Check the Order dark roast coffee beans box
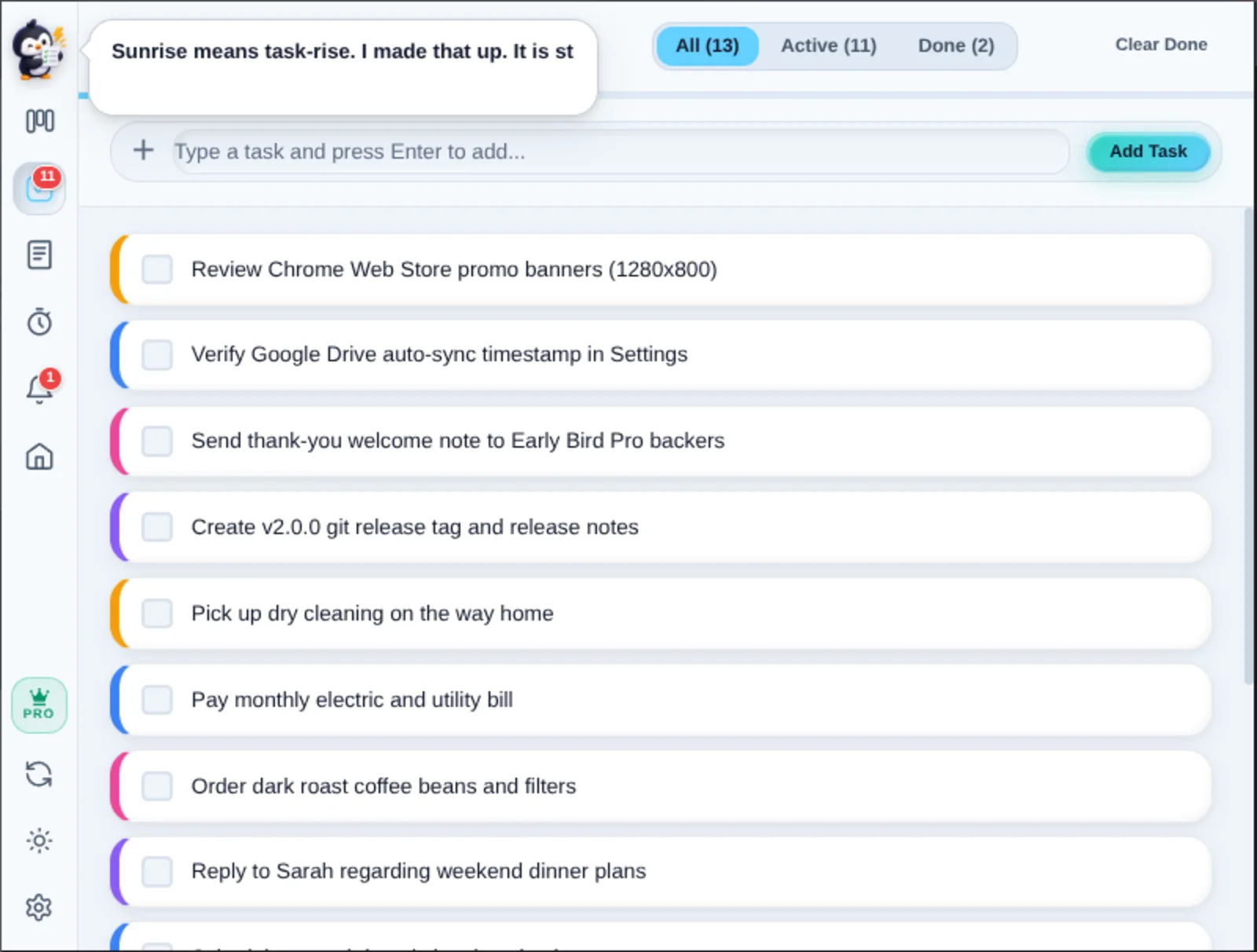The width and height of the screenshot is (1257, 952). click(157, 786)
